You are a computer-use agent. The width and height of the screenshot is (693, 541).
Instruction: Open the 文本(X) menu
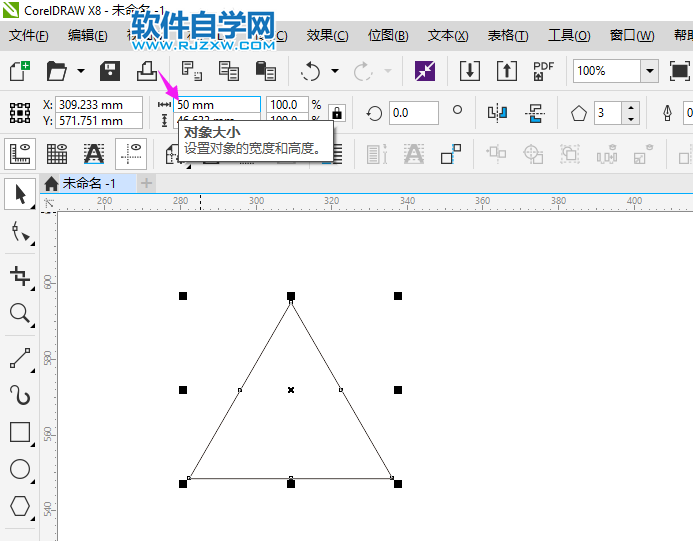pyautogui.click(x=448, y=35)
